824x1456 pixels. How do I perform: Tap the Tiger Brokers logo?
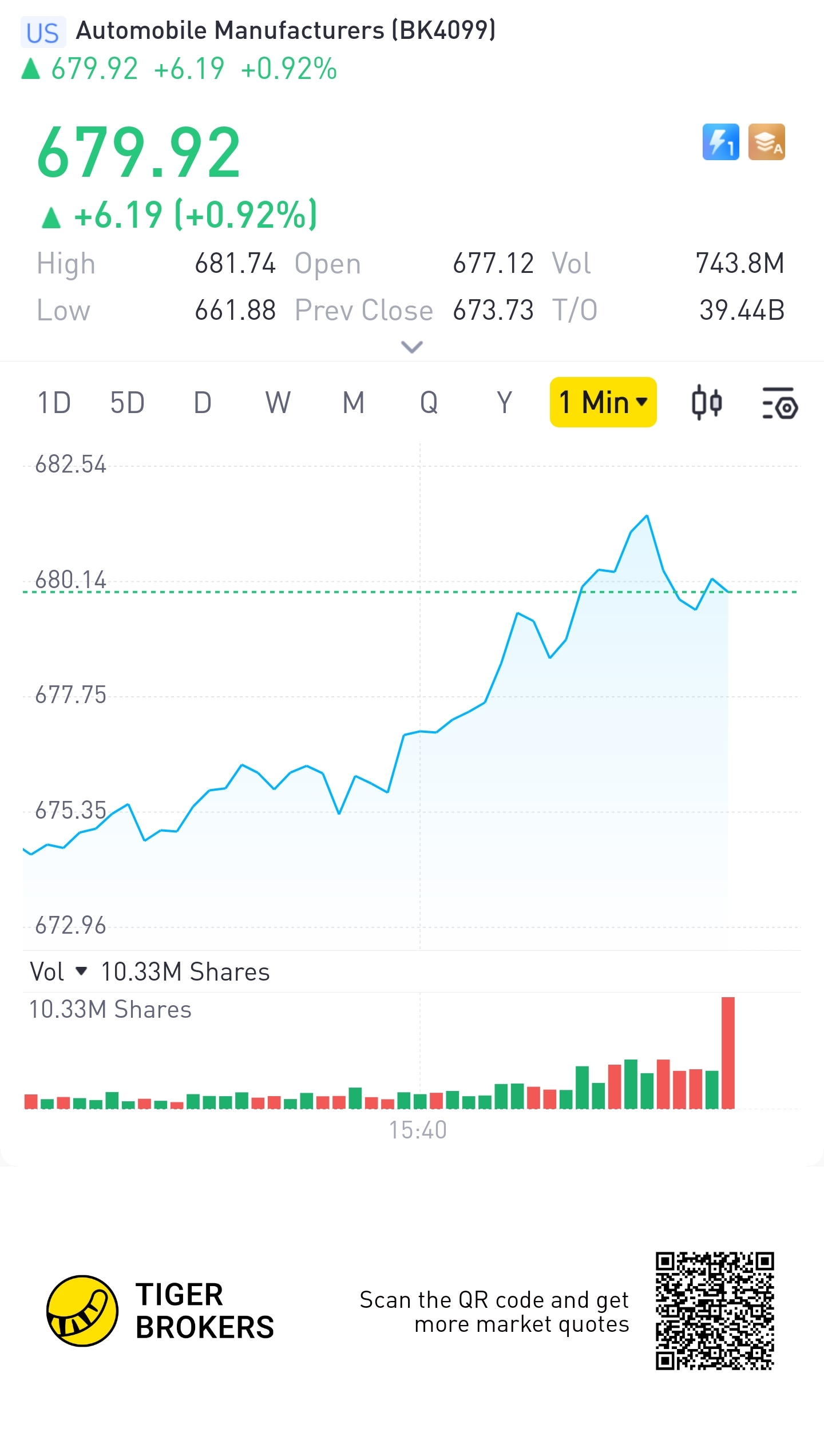click(x=82, y=1310)
